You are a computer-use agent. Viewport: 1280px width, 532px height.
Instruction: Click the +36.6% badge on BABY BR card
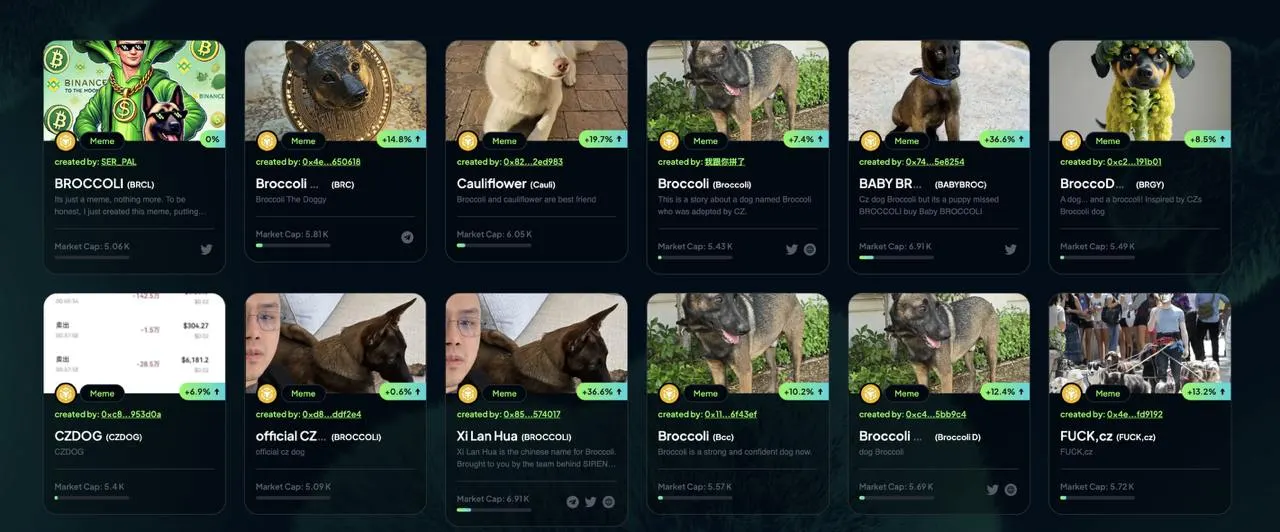tap(1004, 140)
